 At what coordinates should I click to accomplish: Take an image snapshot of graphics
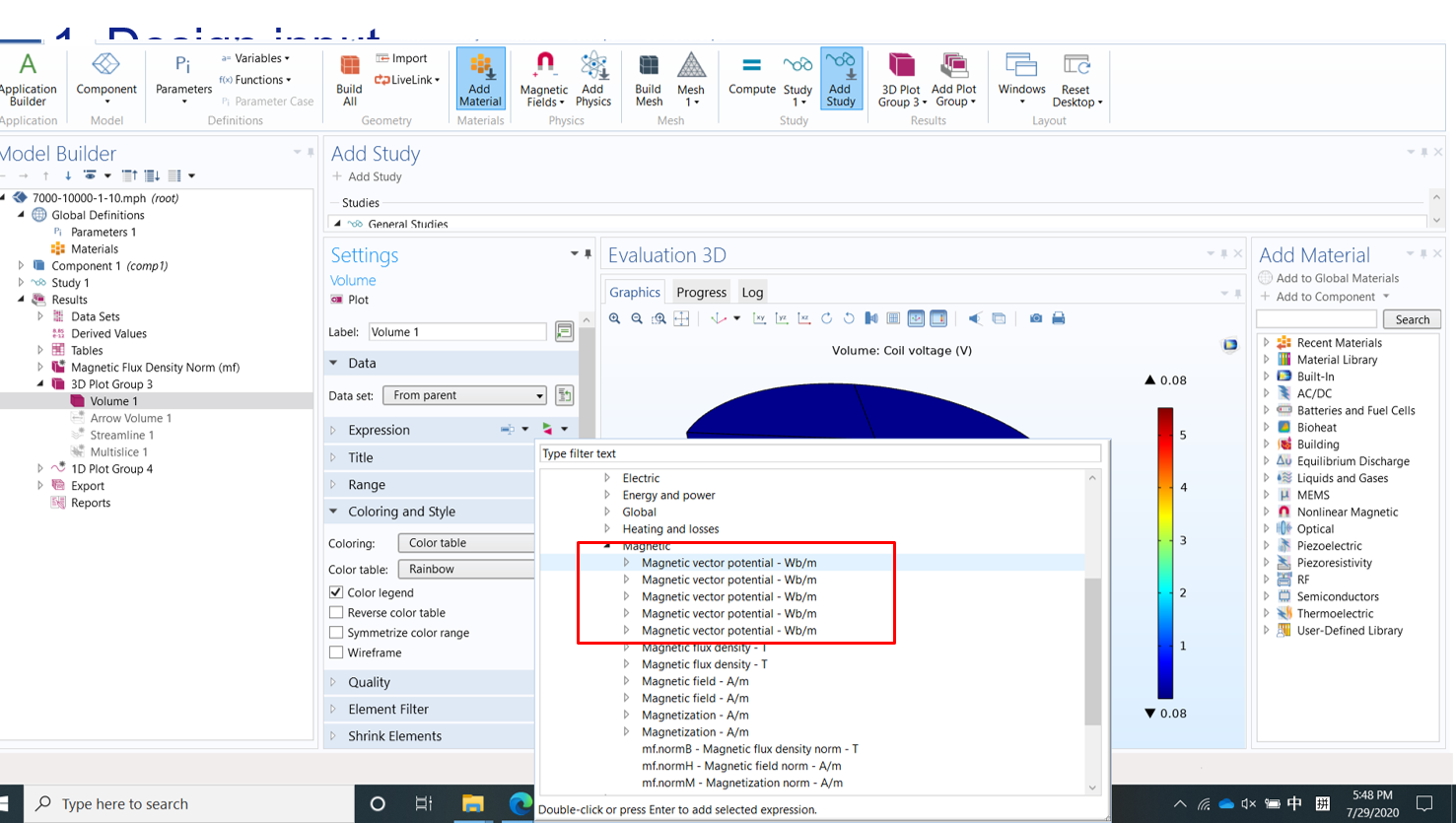tap(1036, 318)
